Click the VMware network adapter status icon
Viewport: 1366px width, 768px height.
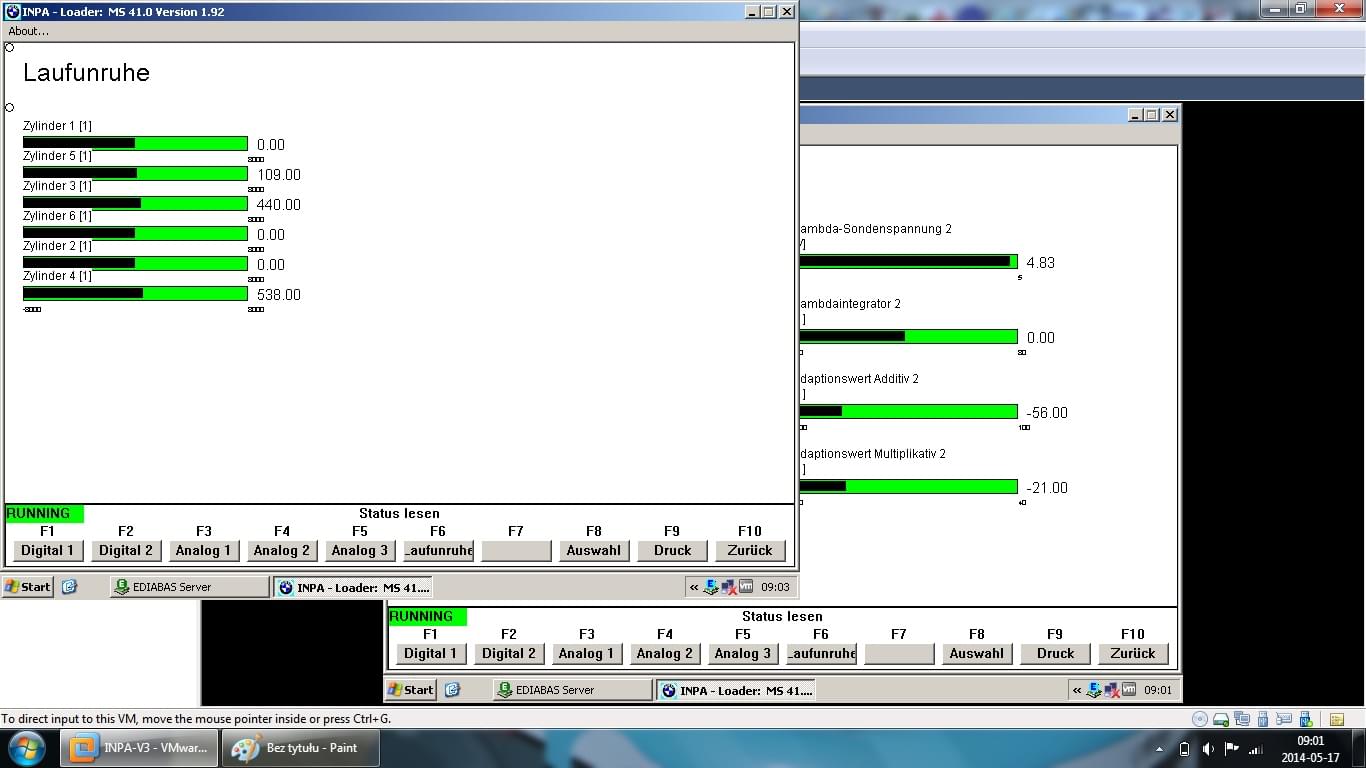pos(1242,718)
